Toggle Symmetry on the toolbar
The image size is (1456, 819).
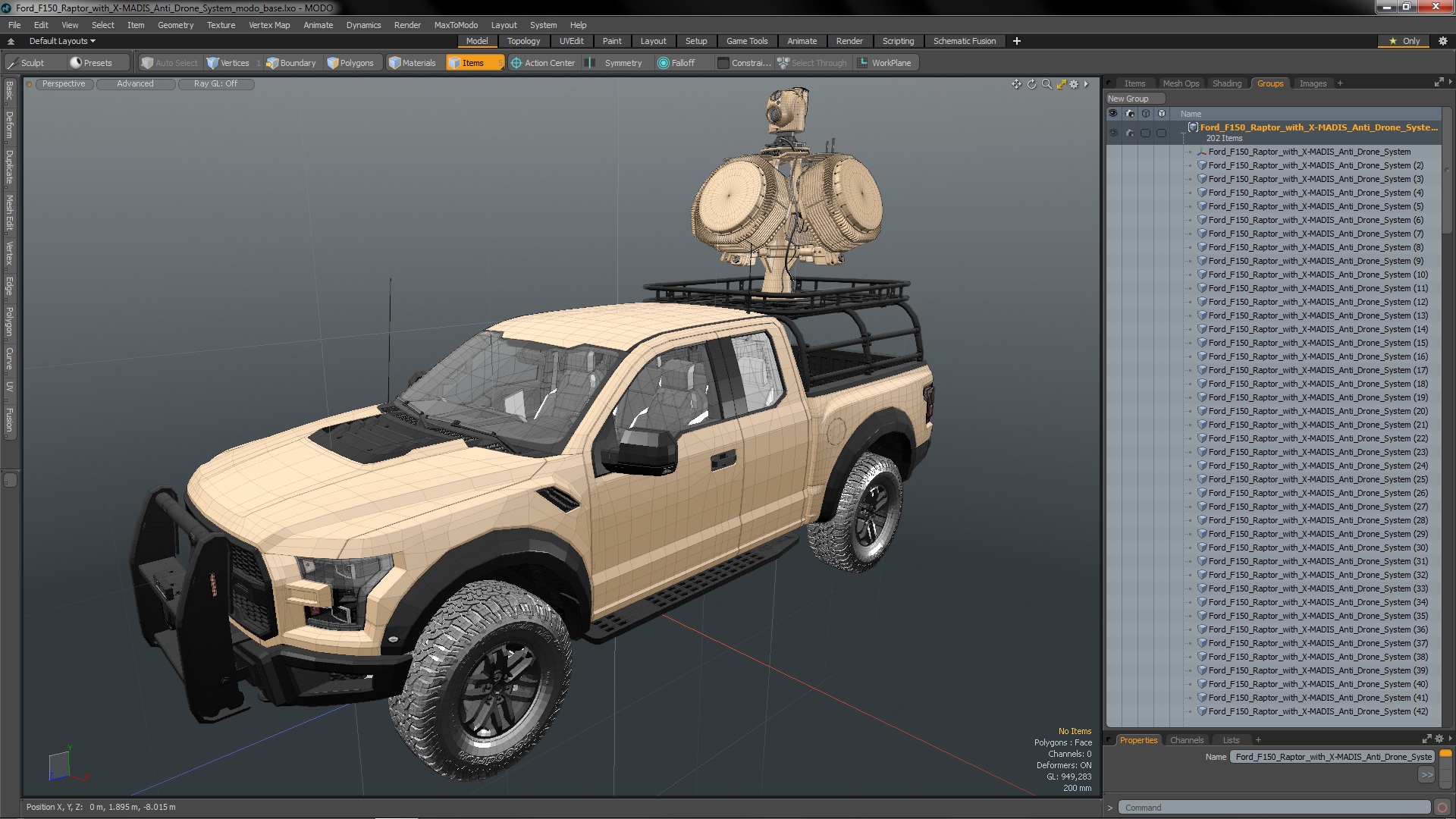(x=616, y=63)
